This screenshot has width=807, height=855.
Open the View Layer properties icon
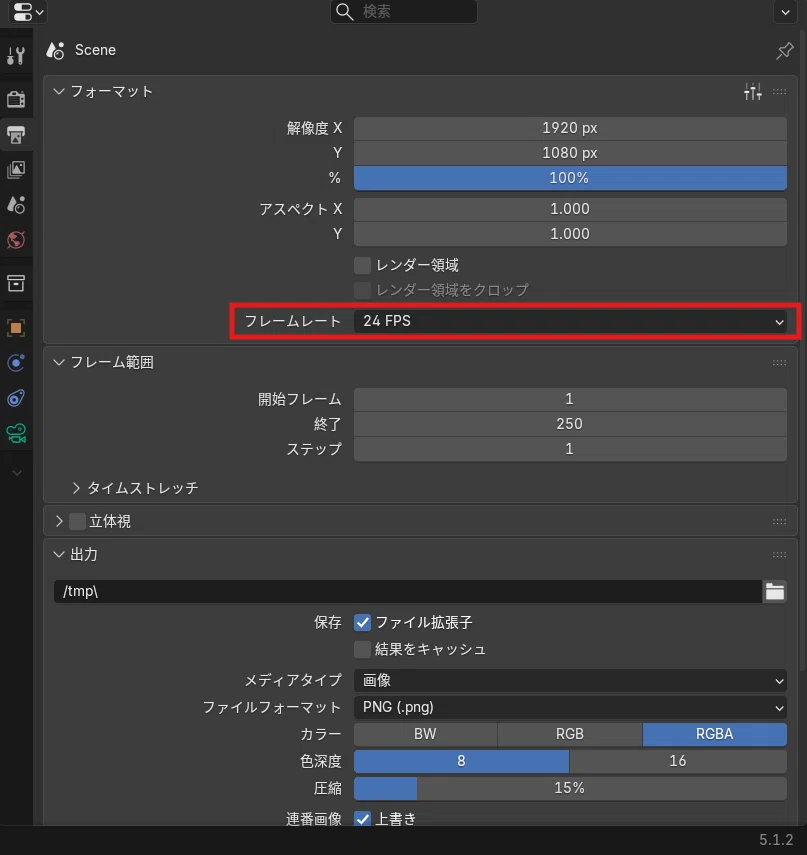[x=16, y=170]
